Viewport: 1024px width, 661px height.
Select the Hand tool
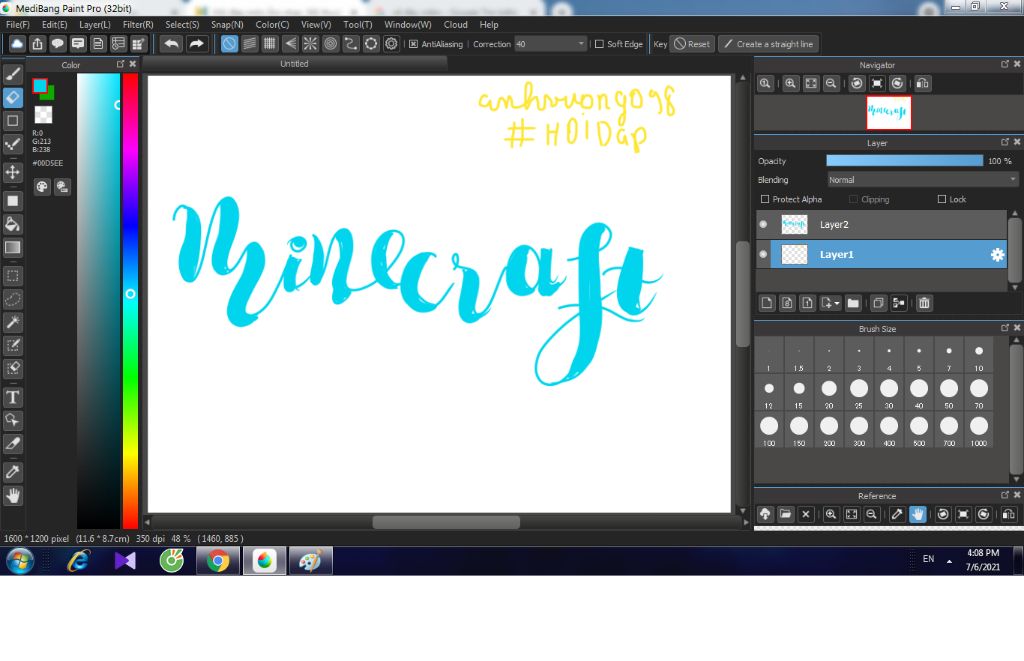click(12, 496)
